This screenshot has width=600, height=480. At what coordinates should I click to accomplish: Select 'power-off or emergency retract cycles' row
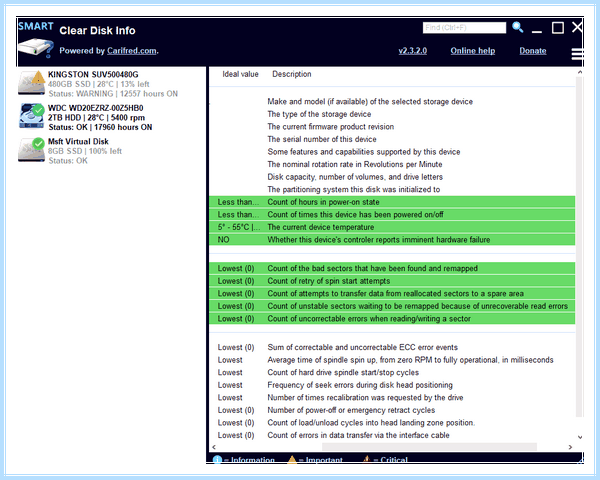pos(392,410)
